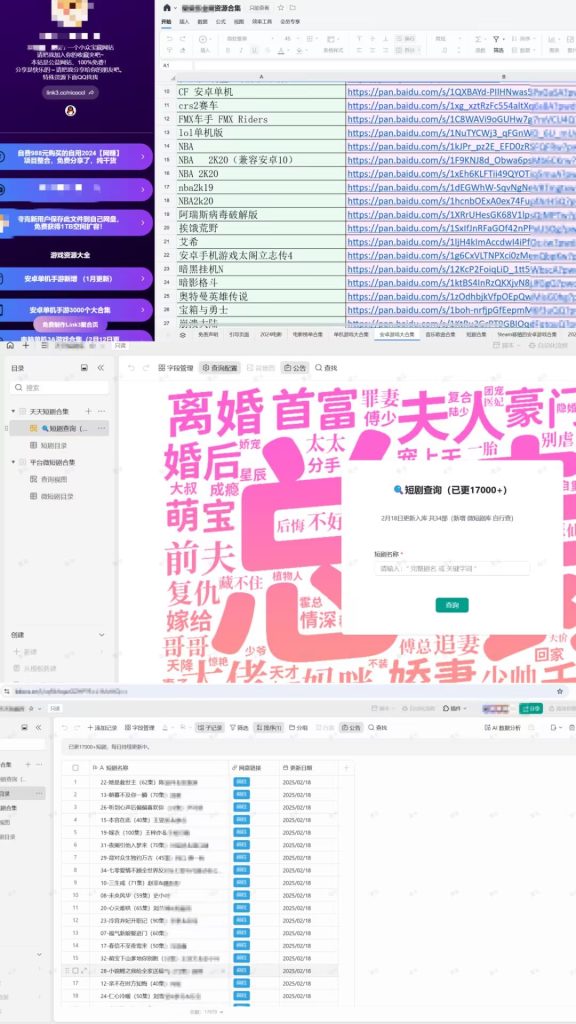
Task: Tick the select-all checkbox in table header
Action: pyautogui.click(x=75, y=768)
